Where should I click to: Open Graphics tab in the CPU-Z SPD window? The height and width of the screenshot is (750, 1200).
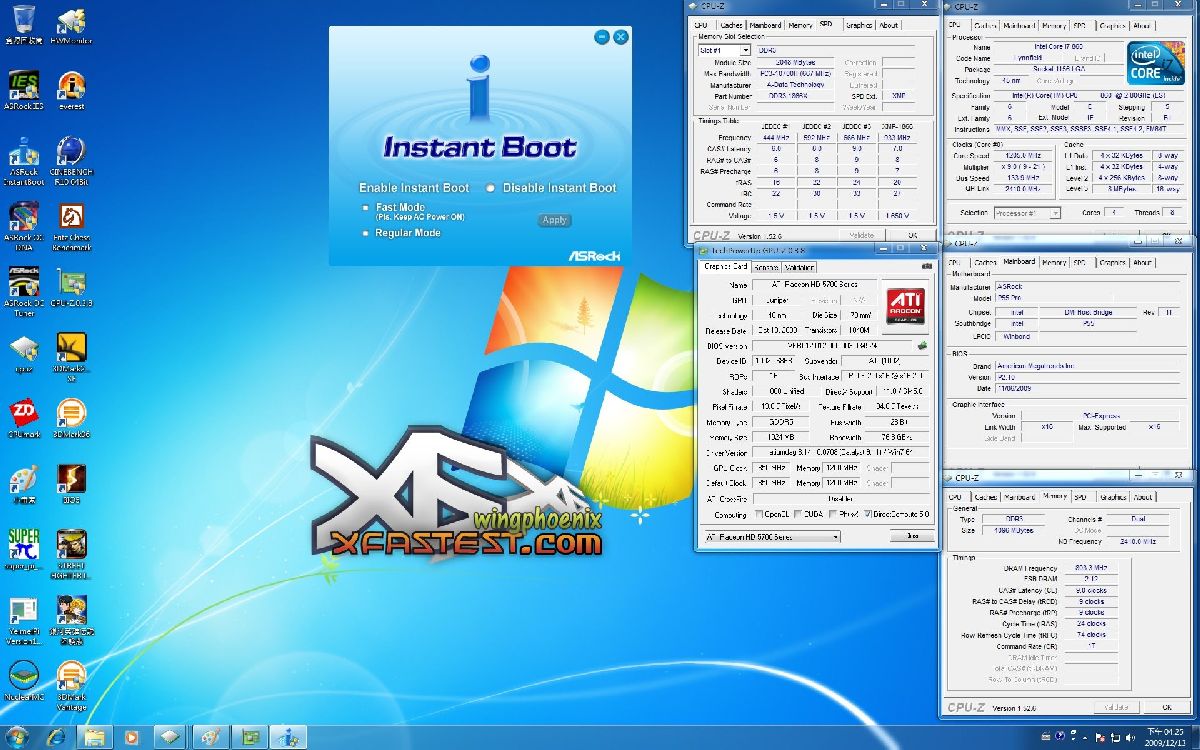coord(859,25)
